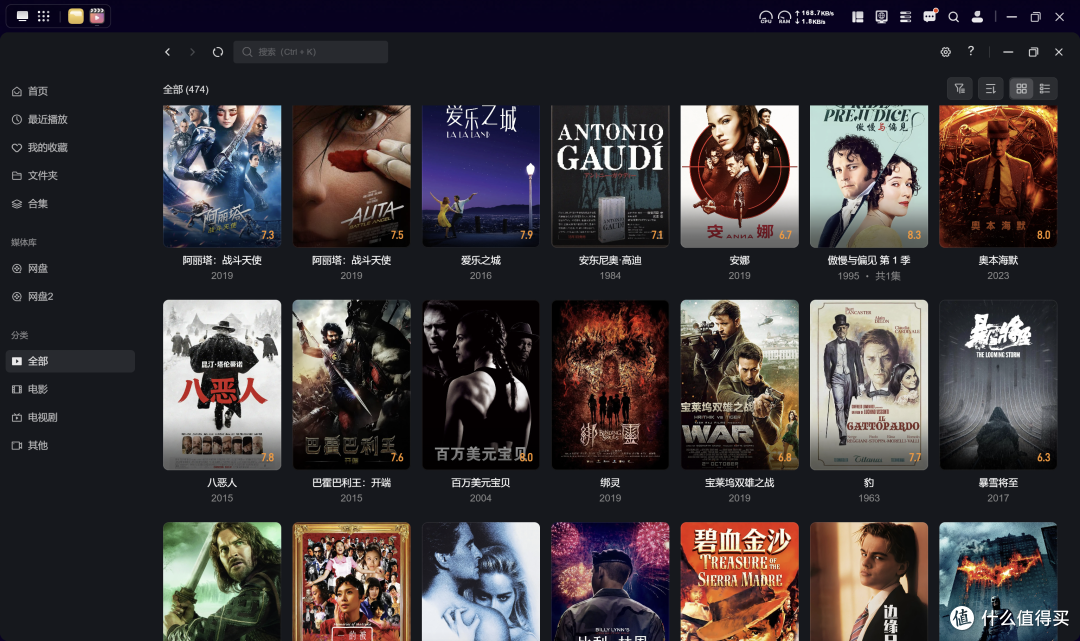Viewport: 1080px width, 641px height.
Task: Open the filter options funnel icon
Action: click(959, 89)
